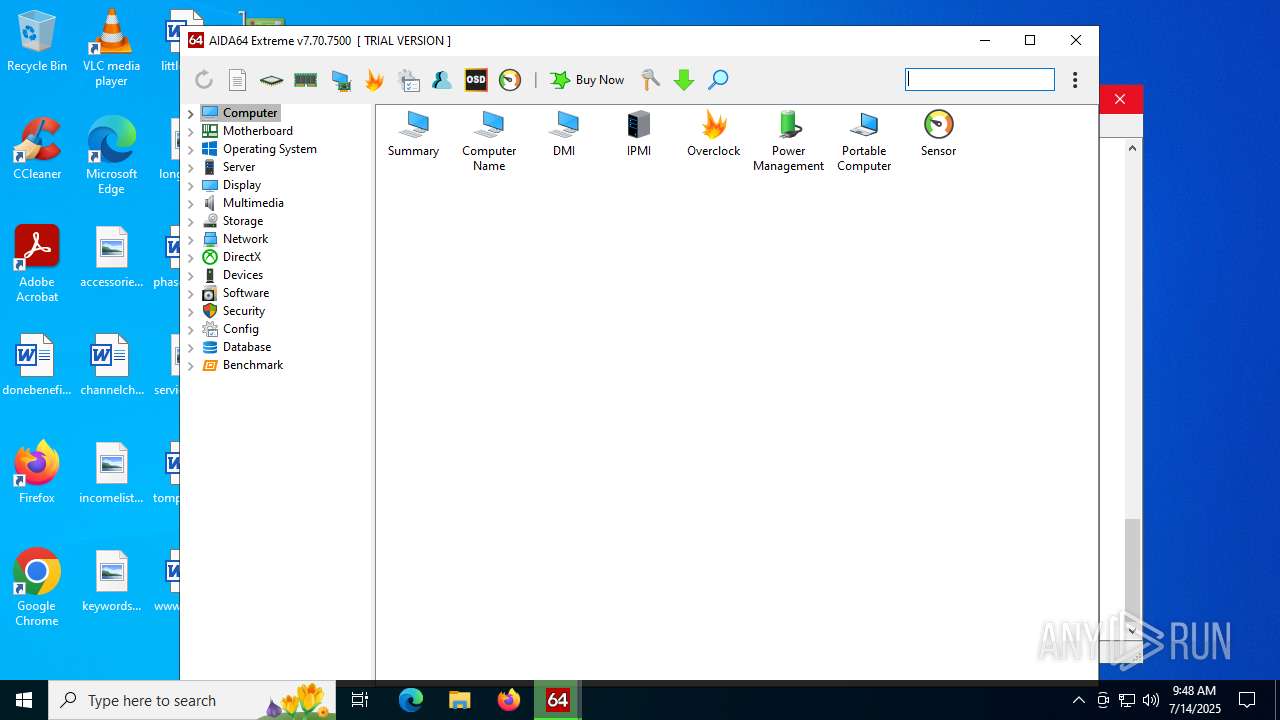Select Storage label in the tree
Viewport: 1280px width, 720px height.
(243, 221)
